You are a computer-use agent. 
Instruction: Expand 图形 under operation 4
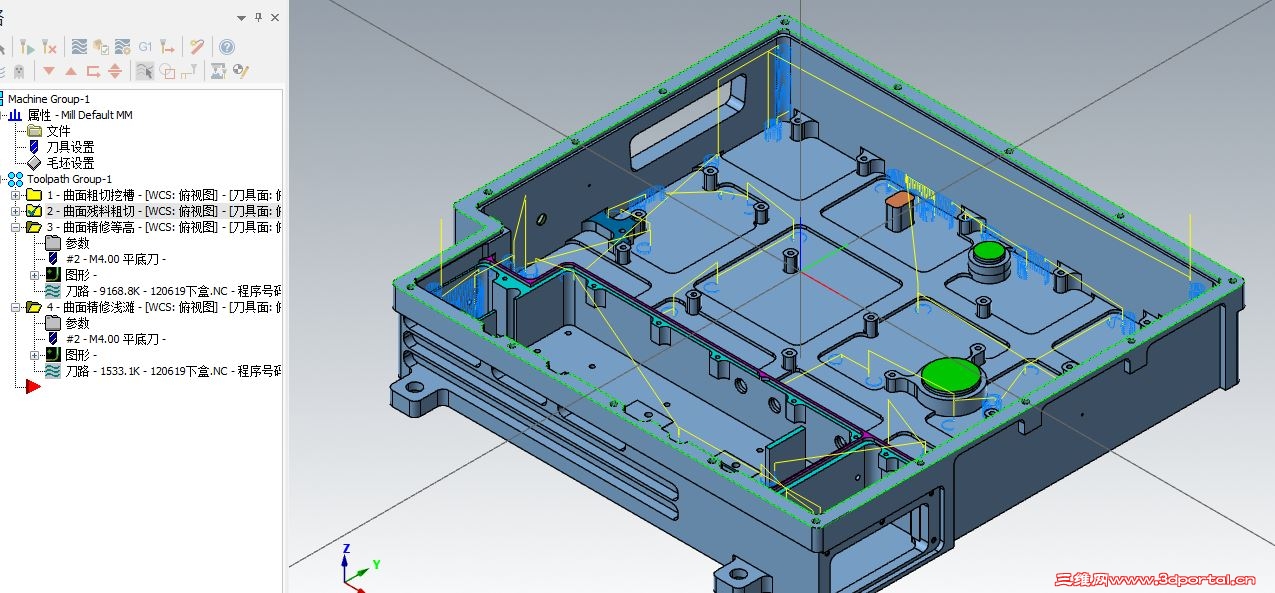pos(35,355)
